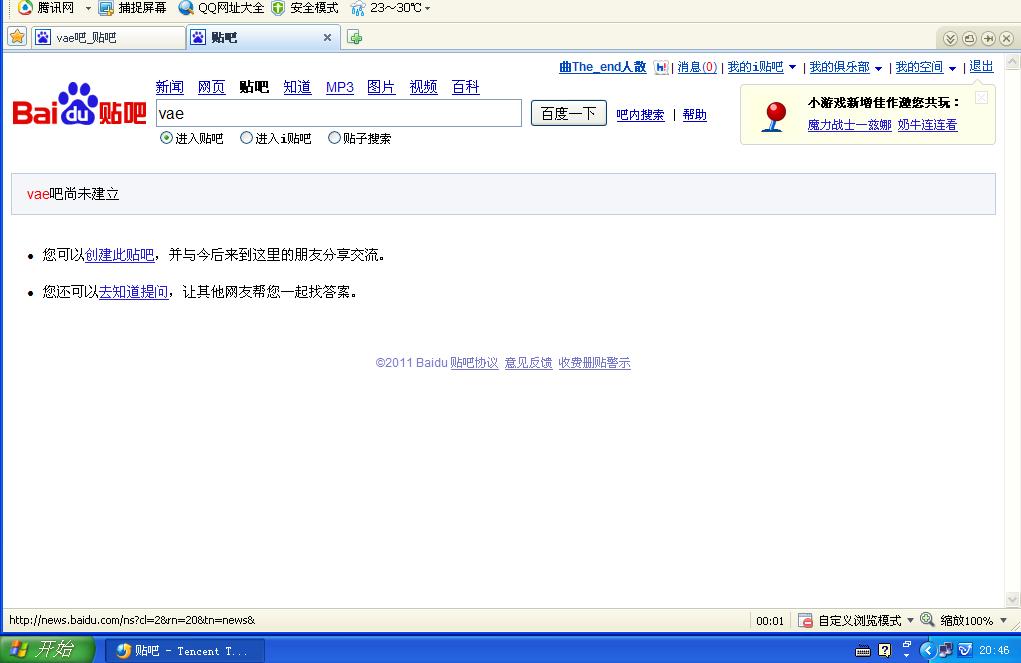Open dropdown arrow next to 腾讯网
Screen dimensions: 1021x663
click(x=88, y=8)
